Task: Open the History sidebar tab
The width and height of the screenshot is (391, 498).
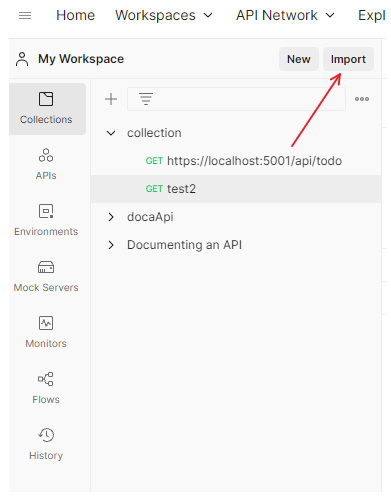Action: 46,445
